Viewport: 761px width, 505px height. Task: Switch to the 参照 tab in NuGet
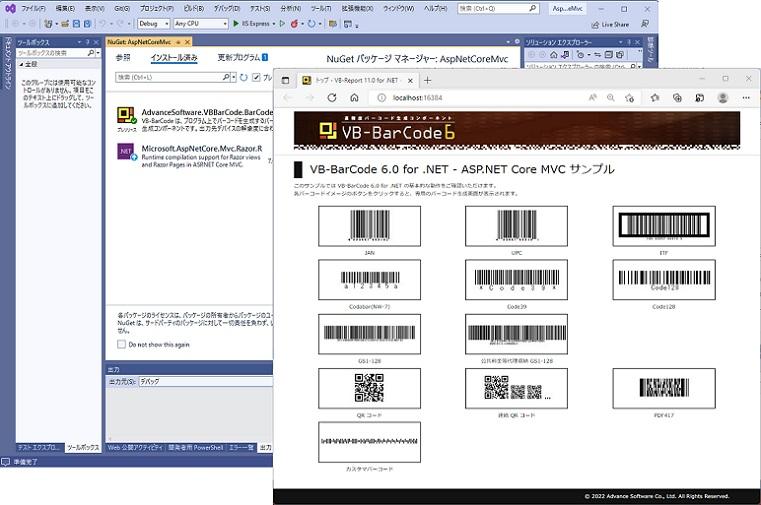(123, 57)
